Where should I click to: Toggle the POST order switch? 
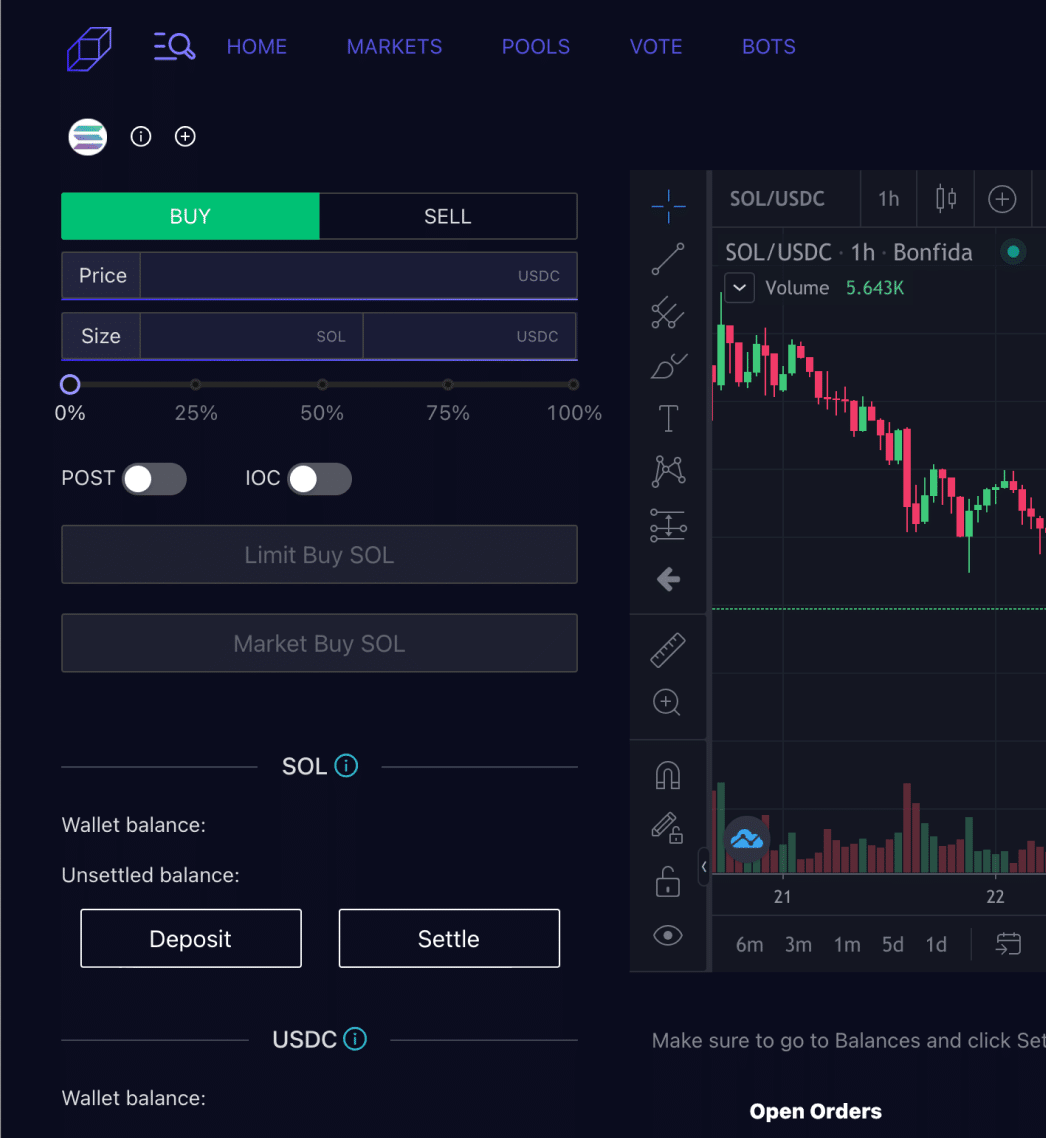click(x=154, y=479)
